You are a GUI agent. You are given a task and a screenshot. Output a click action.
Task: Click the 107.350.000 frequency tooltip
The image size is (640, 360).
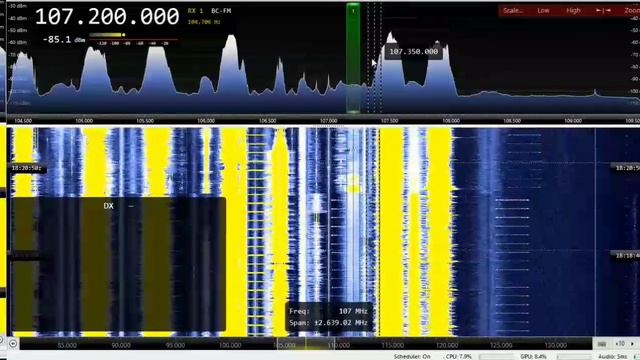(413, 51)
